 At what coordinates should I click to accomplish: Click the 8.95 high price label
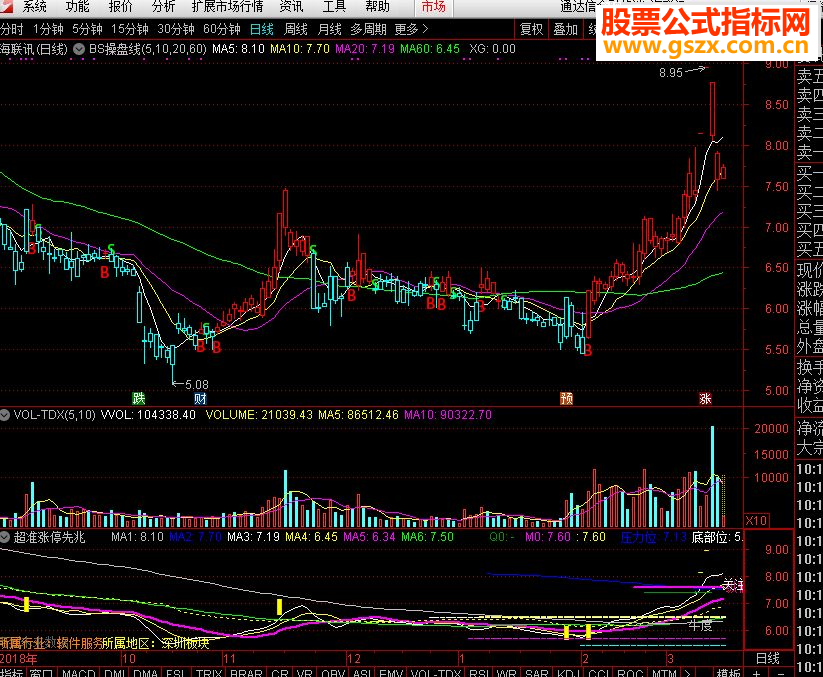[671, 73]
